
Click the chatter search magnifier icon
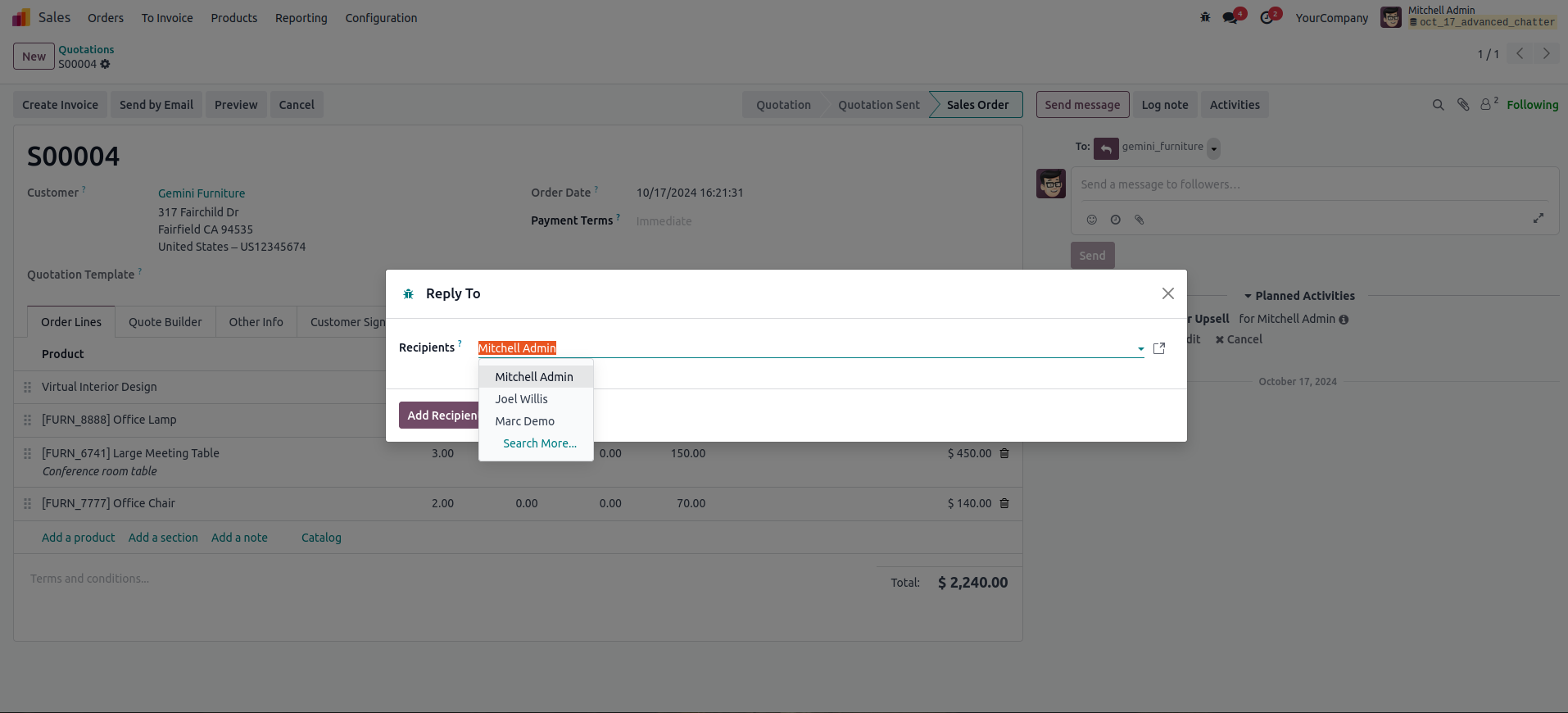[1438, 105]
